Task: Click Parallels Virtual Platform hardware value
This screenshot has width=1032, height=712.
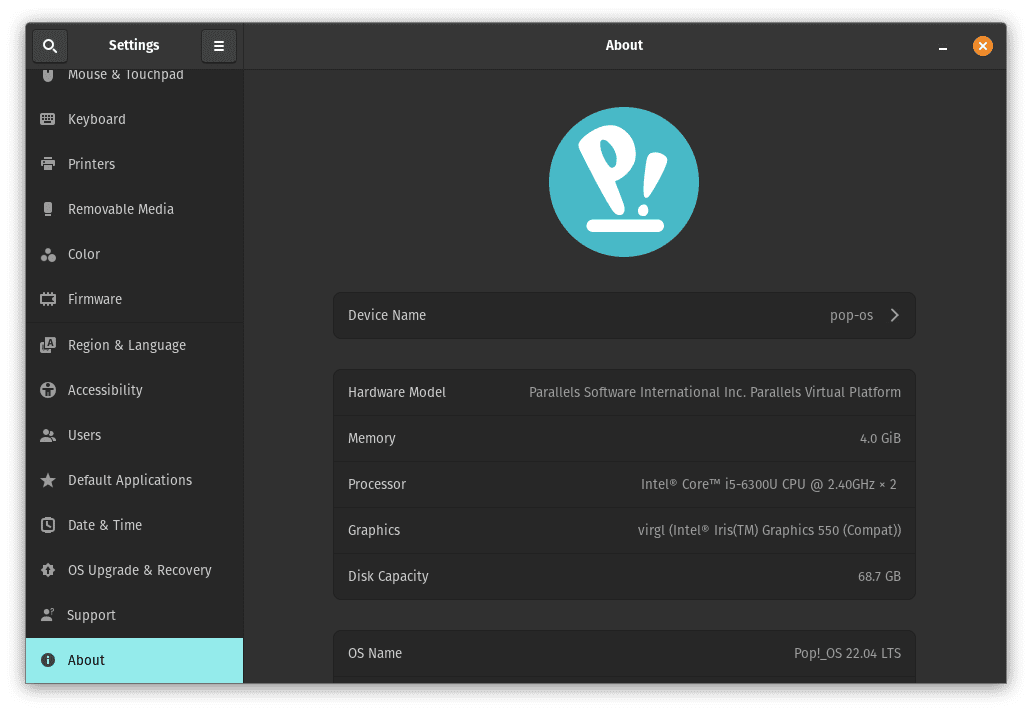Action: click(x=715, y=392)
